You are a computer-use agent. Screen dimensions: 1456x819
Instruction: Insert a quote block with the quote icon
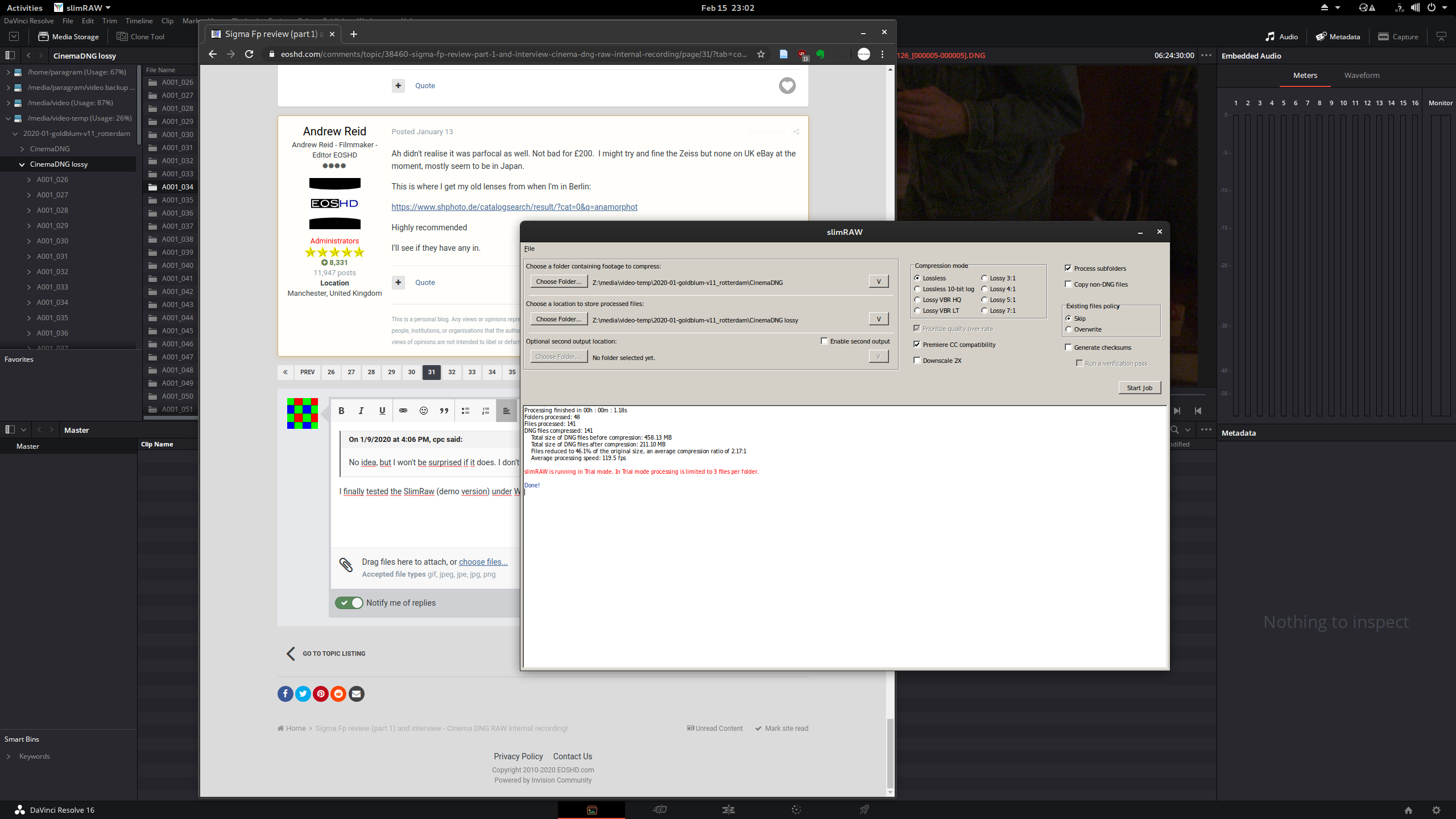[x=444, y=411]
